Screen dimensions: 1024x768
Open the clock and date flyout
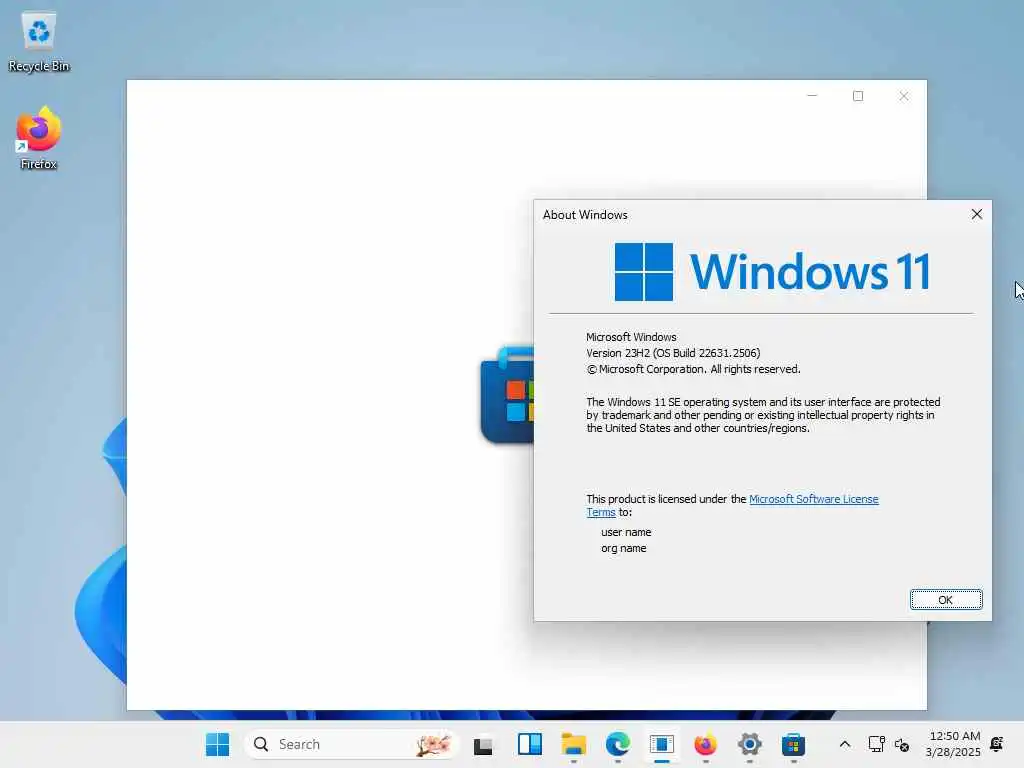(953, 744)
